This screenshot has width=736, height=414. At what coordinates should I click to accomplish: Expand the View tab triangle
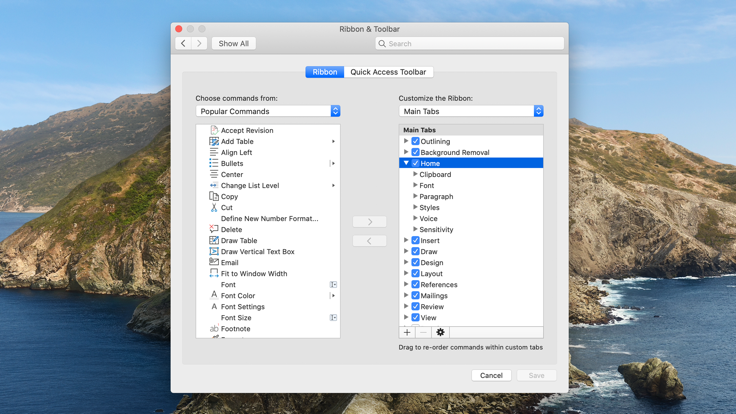(x=406, y=317)
